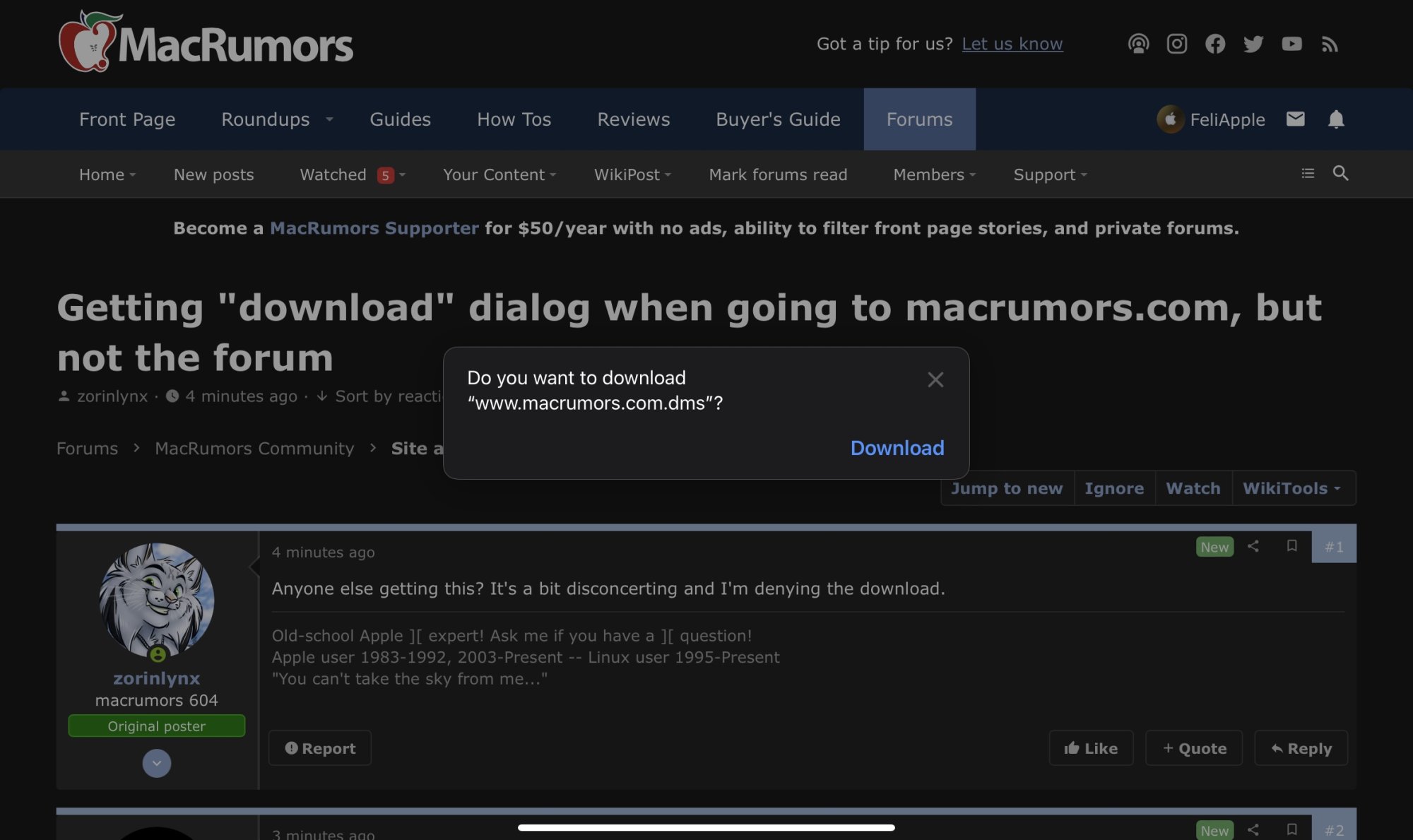Click zorinlynx's lynx avatar
The height and width of the screenshot is (840, 1413).
pyautogui.click(x=156, y=600)
